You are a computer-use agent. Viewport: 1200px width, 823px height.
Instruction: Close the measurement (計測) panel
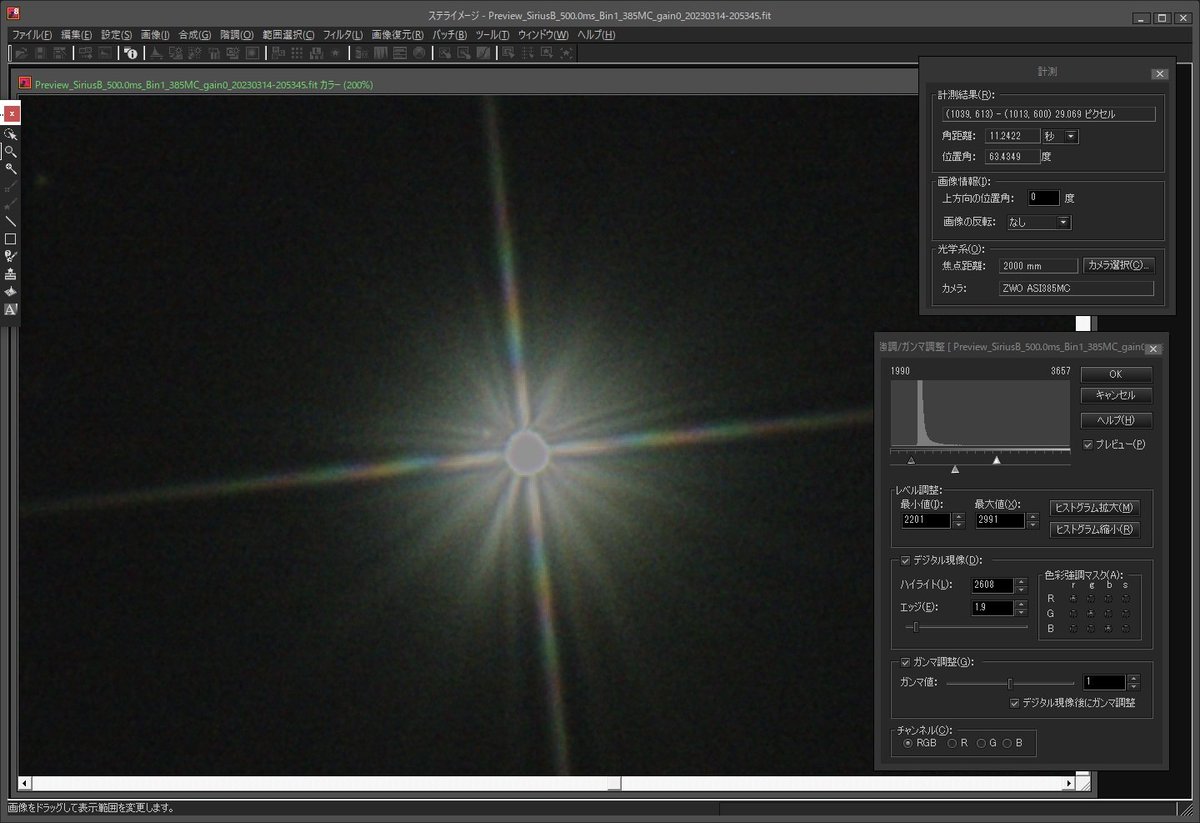tap(1159, 74)
